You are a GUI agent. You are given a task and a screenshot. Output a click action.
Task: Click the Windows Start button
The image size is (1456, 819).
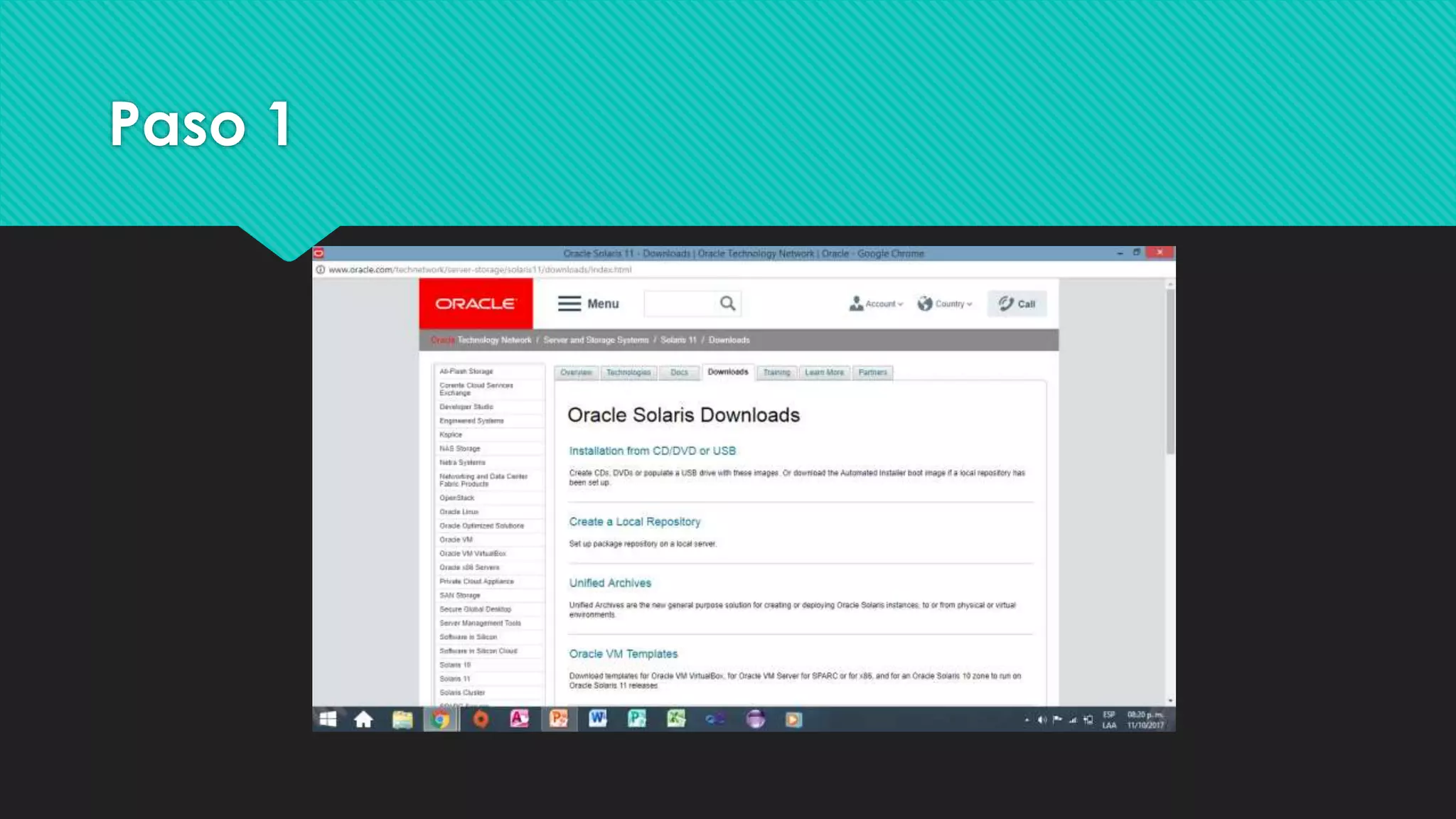328,719
